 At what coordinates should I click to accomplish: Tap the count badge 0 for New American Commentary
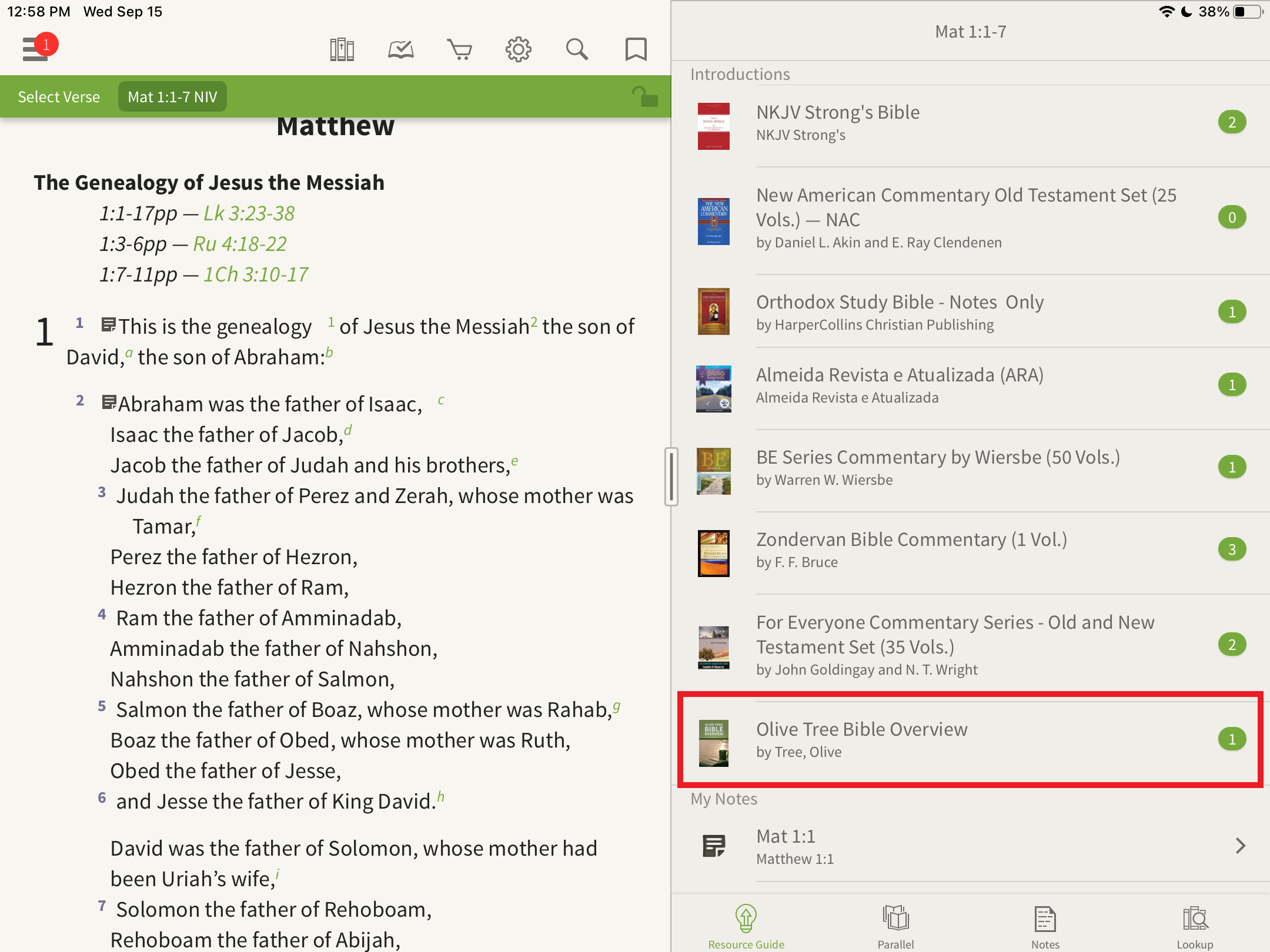(x=1232, y=217)
